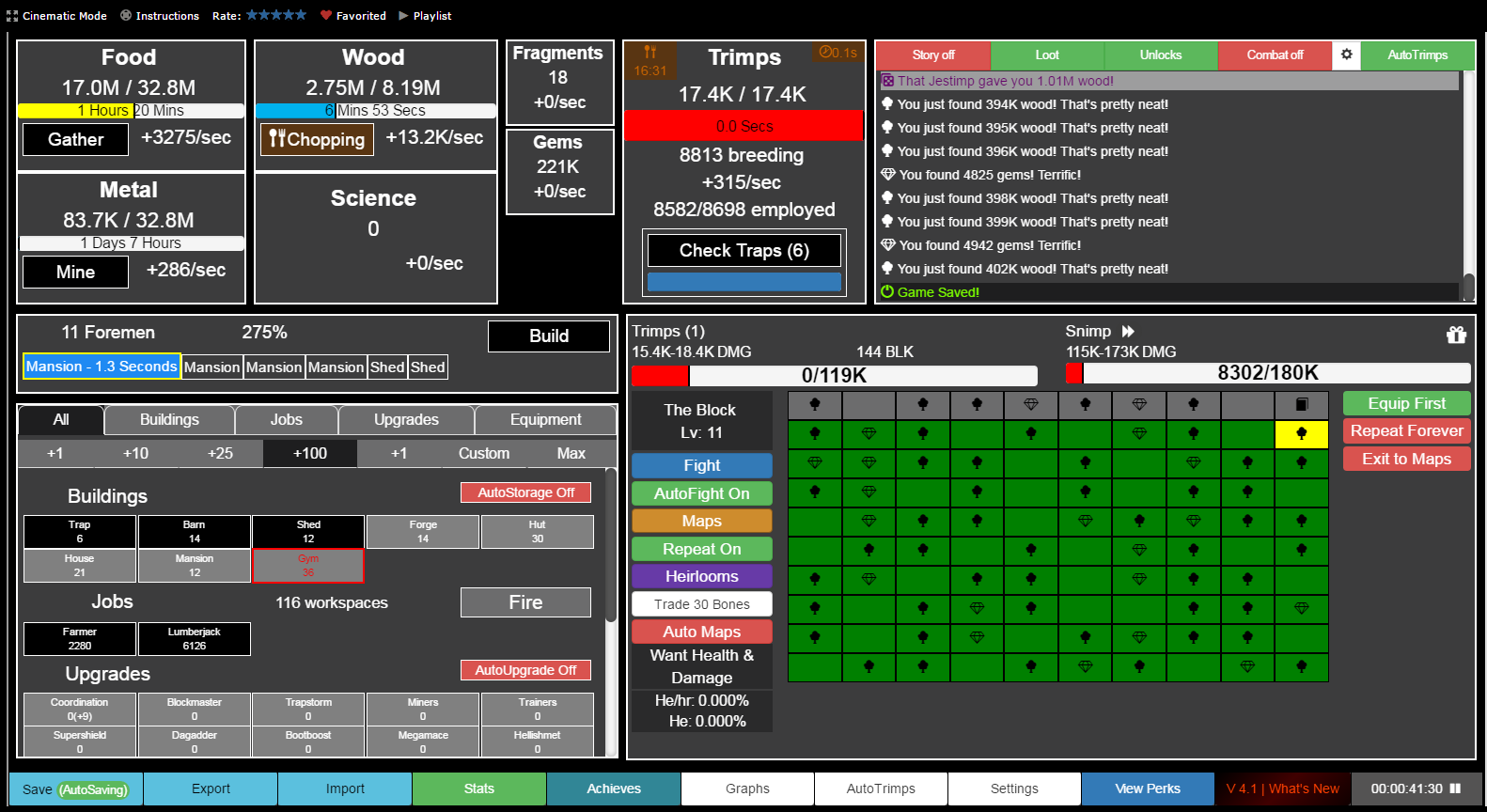The image size is (1487, 812).
Task: Select the +100 purchase amount
Action: 310,453
